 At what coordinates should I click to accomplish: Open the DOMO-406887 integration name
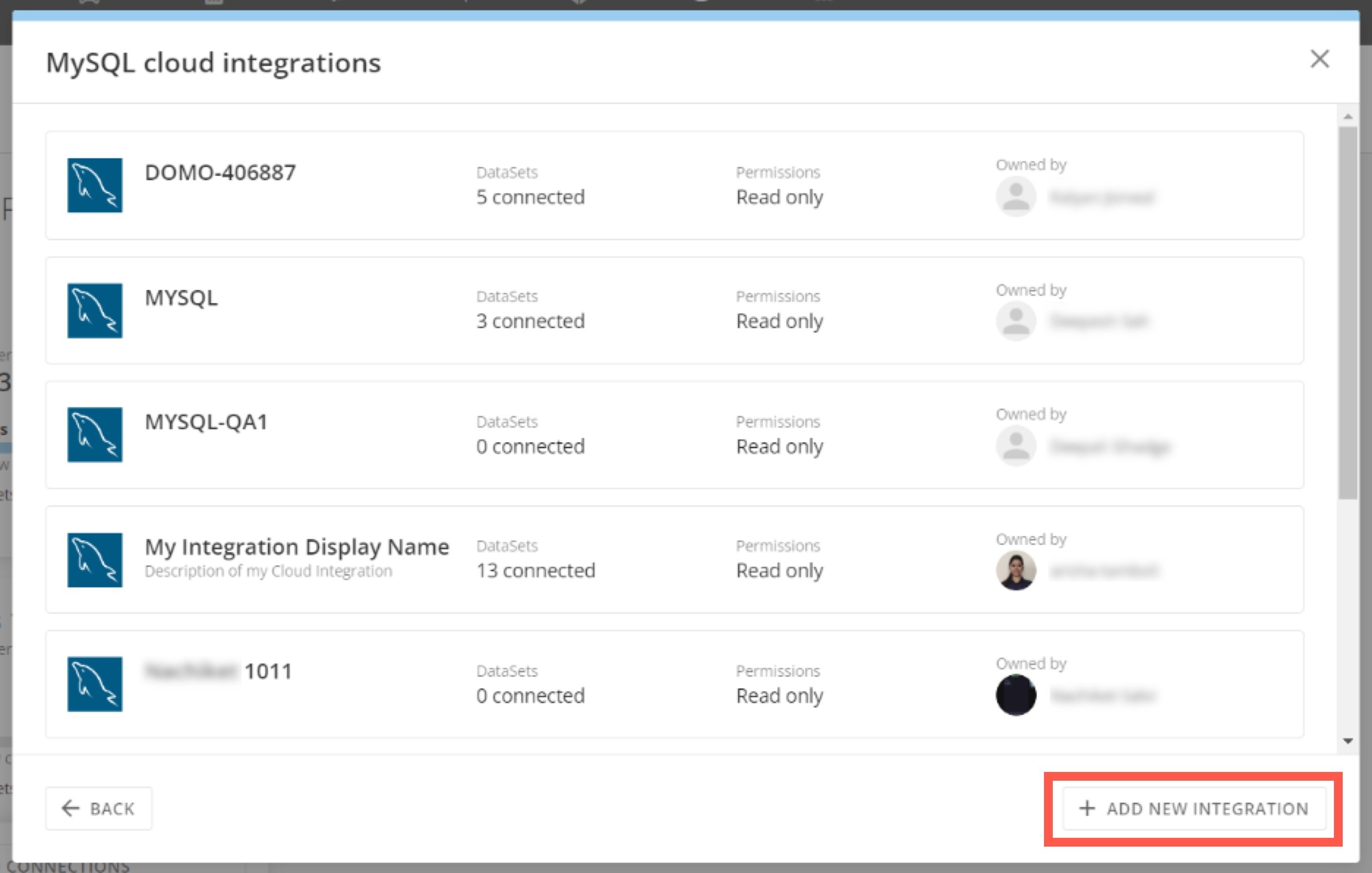[221, 172]
